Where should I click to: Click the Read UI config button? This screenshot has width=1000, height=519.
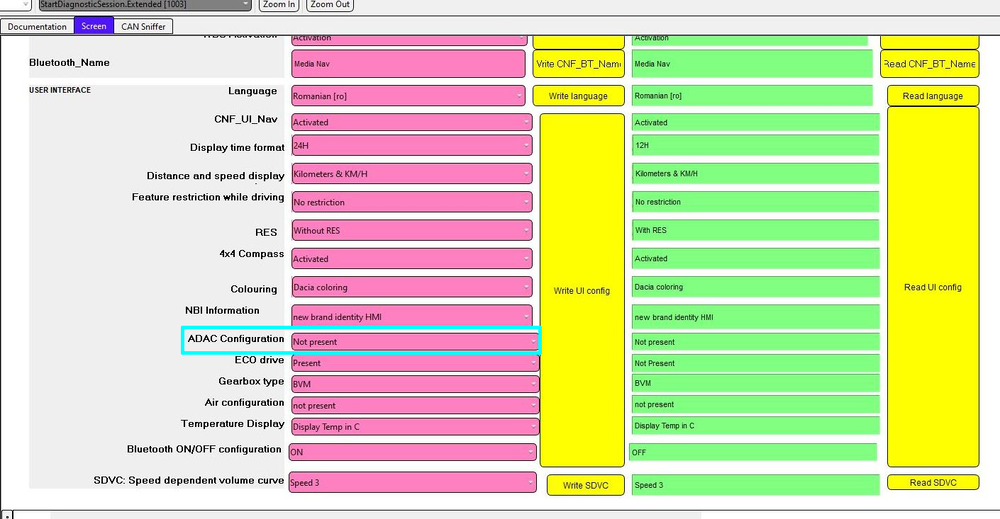[x=932, y=287]
